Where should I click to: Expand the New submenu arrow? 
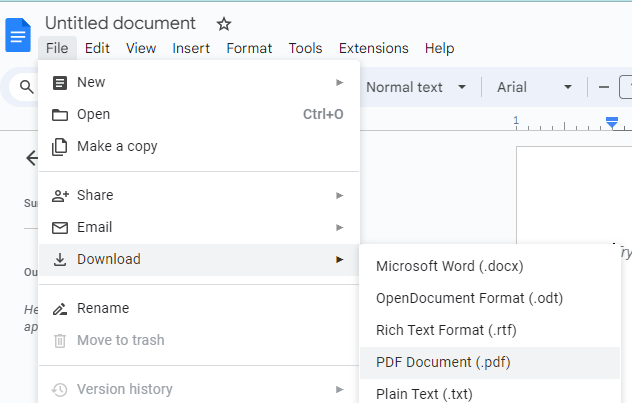coord(339,83)
